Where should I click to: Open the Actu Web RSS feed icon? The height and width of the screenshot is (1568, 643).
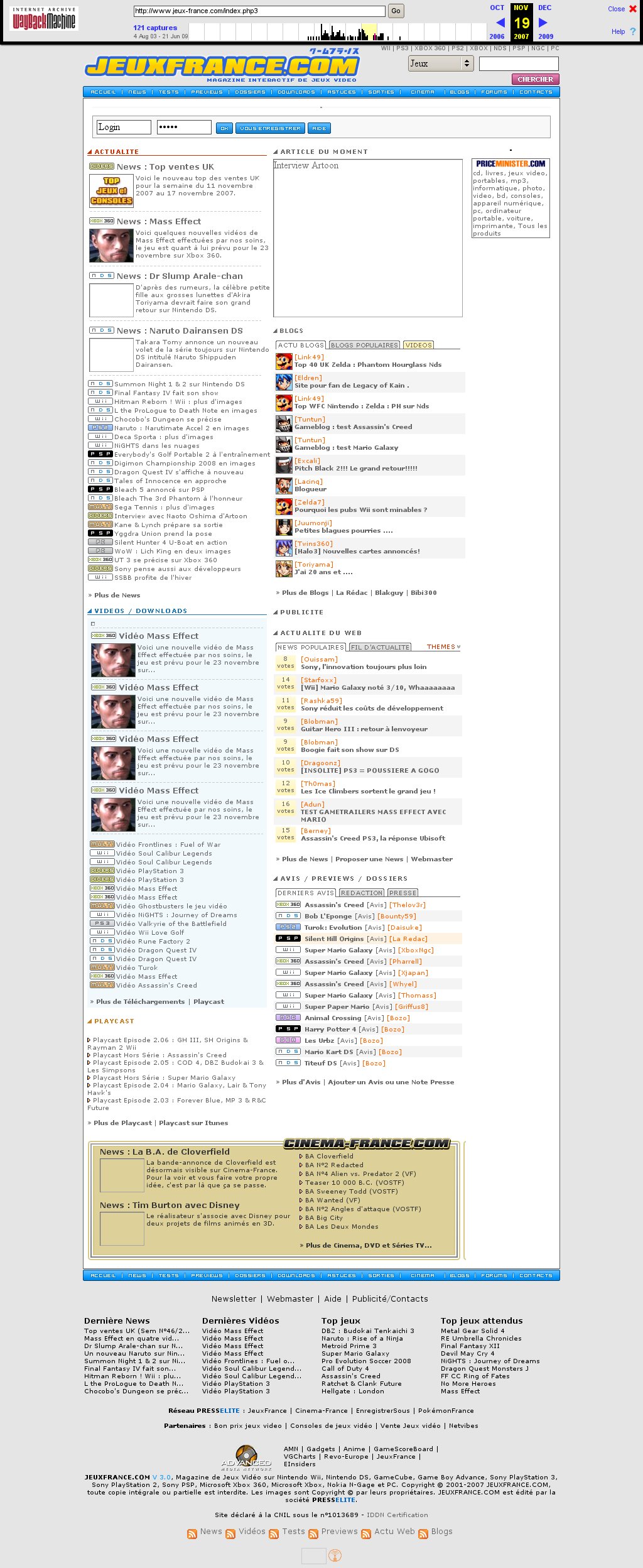pyautogui.click(x=366, y=1533)
